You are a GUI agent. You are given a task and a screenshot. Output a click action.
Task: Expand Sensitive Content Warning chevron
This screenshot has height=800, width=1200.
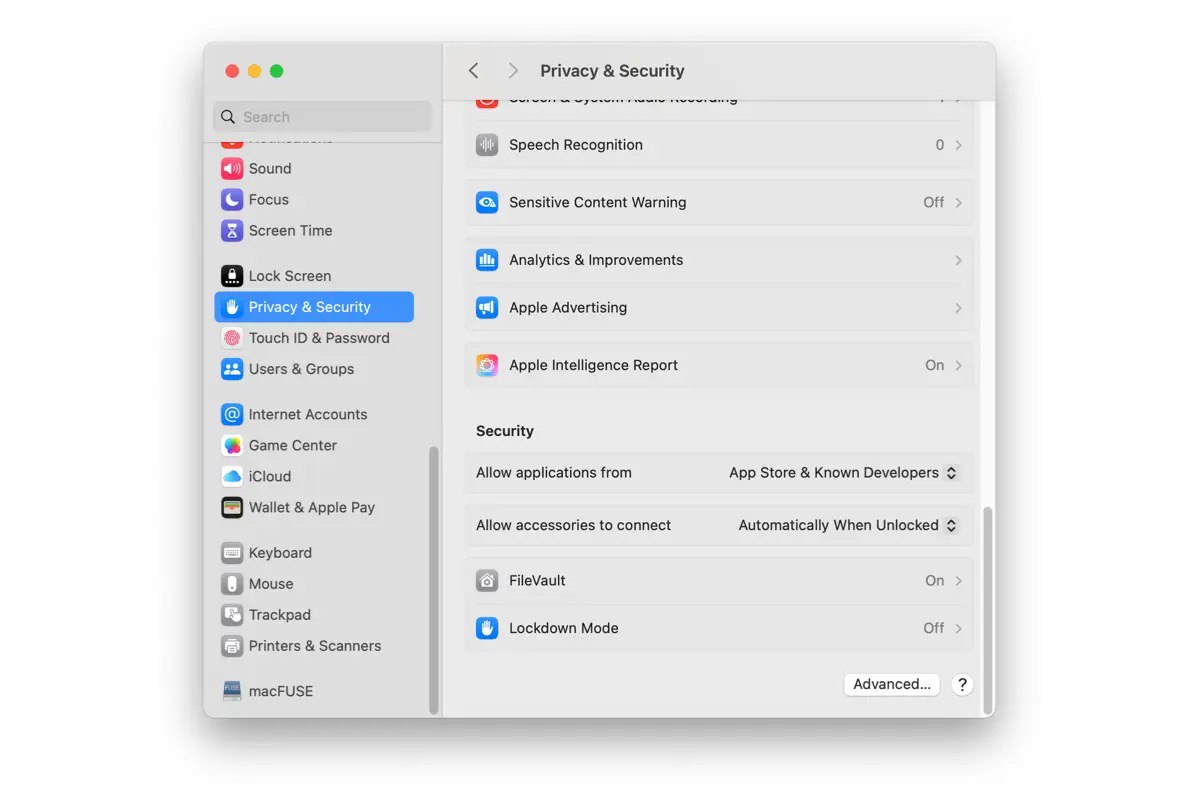point(958,202)
